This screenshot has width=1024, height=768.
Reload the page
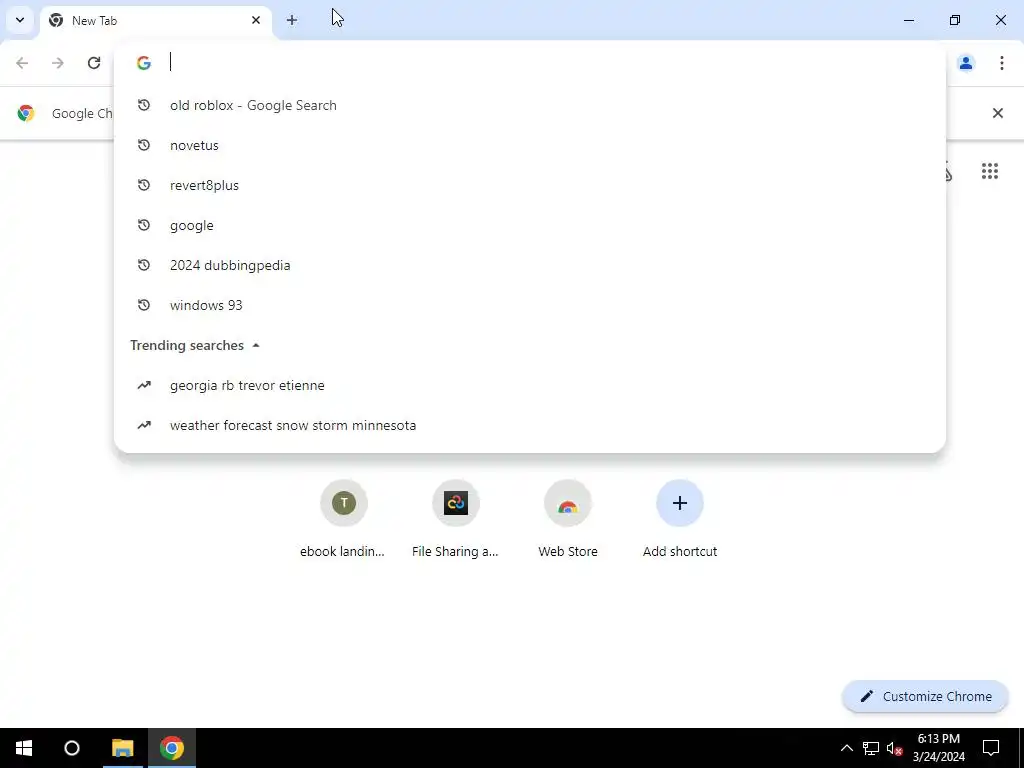click(x=94, y=63)
